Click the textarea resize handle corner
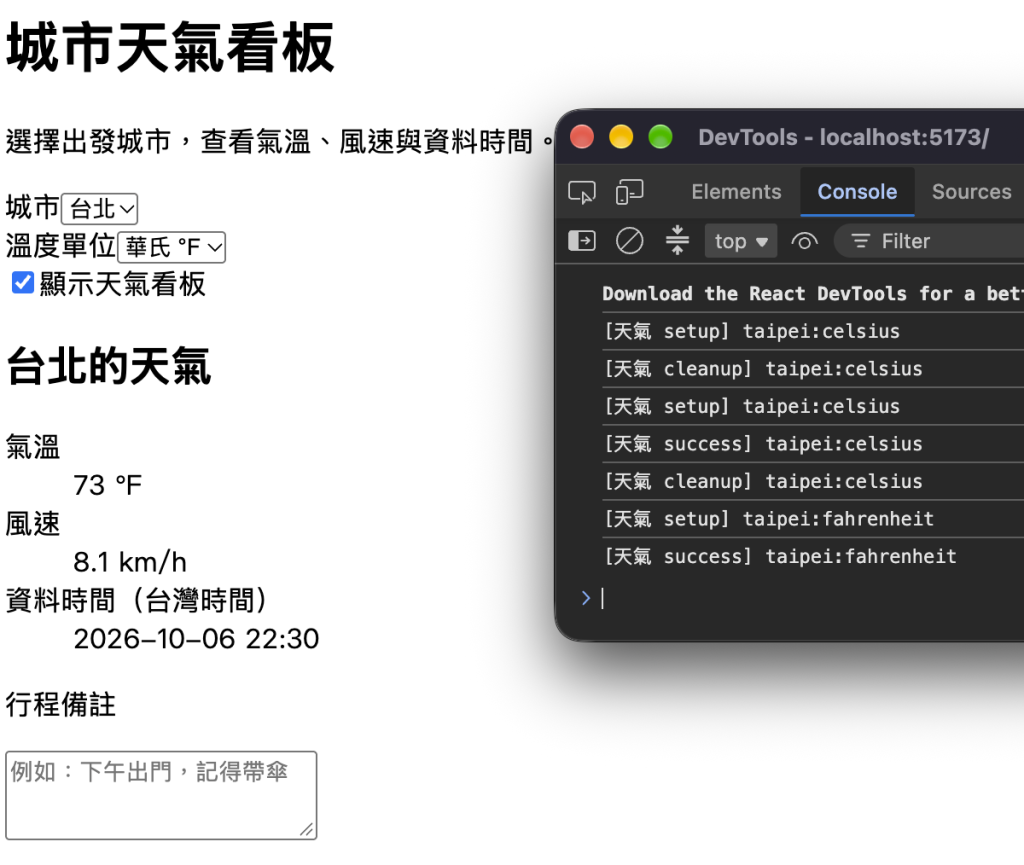This screenshot has width=1024, height=865. click(x=307, y=830)
